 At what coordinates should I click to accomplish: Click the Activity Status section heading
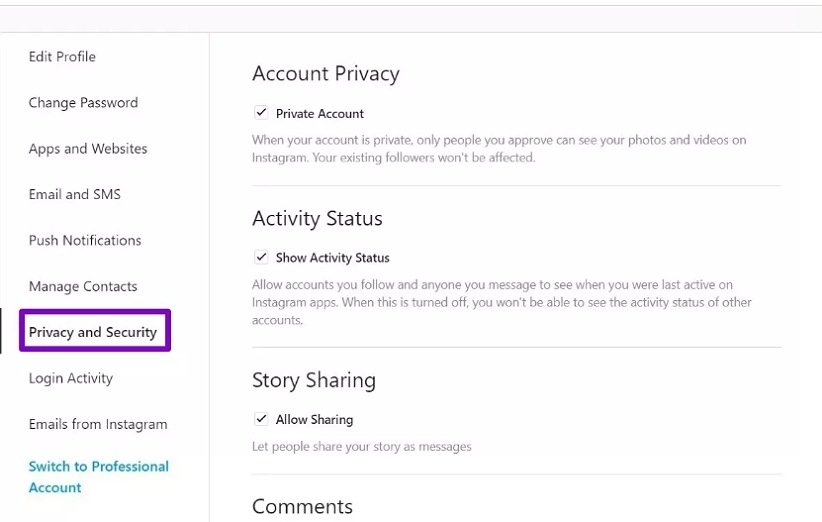coord(317,219)
